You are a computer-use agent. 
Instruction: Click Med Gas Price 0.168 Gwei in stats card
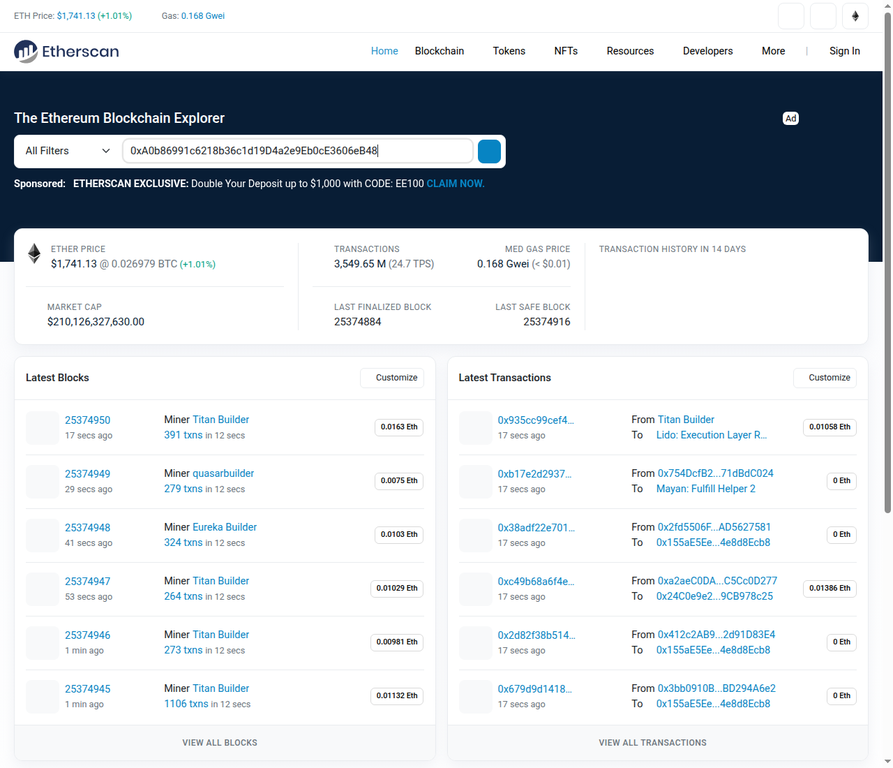pyautogui.click(x=503, y=264)
